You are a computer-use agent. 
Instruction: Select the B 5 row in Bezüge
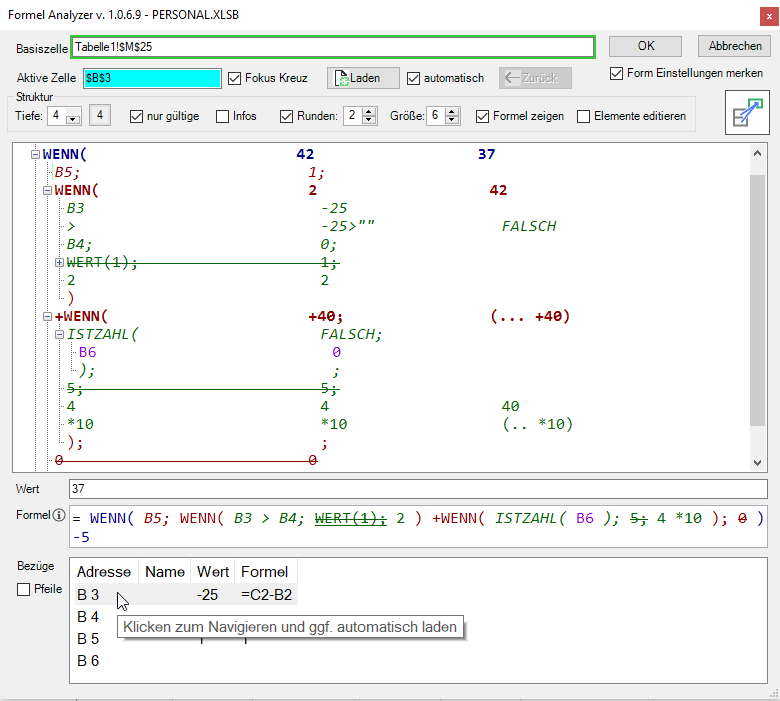[x=88, y=639]
